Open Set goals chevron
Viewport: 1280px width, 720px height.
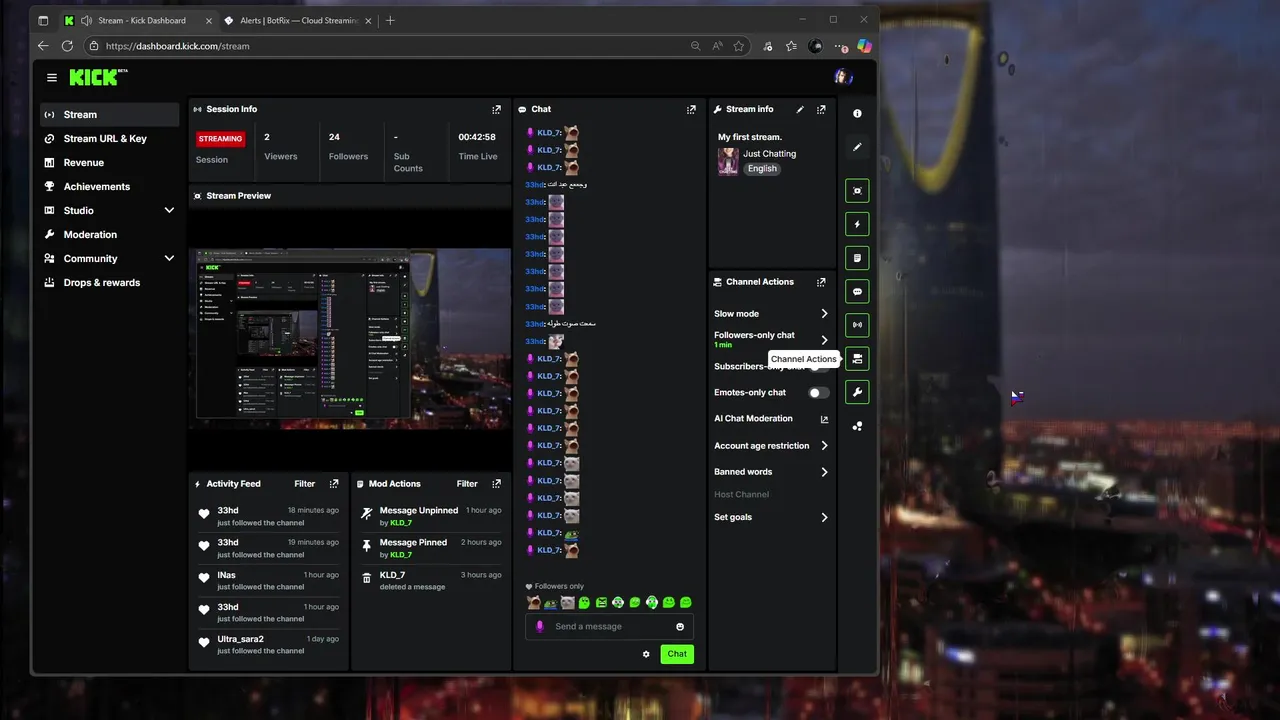click(x=824, y=518)
